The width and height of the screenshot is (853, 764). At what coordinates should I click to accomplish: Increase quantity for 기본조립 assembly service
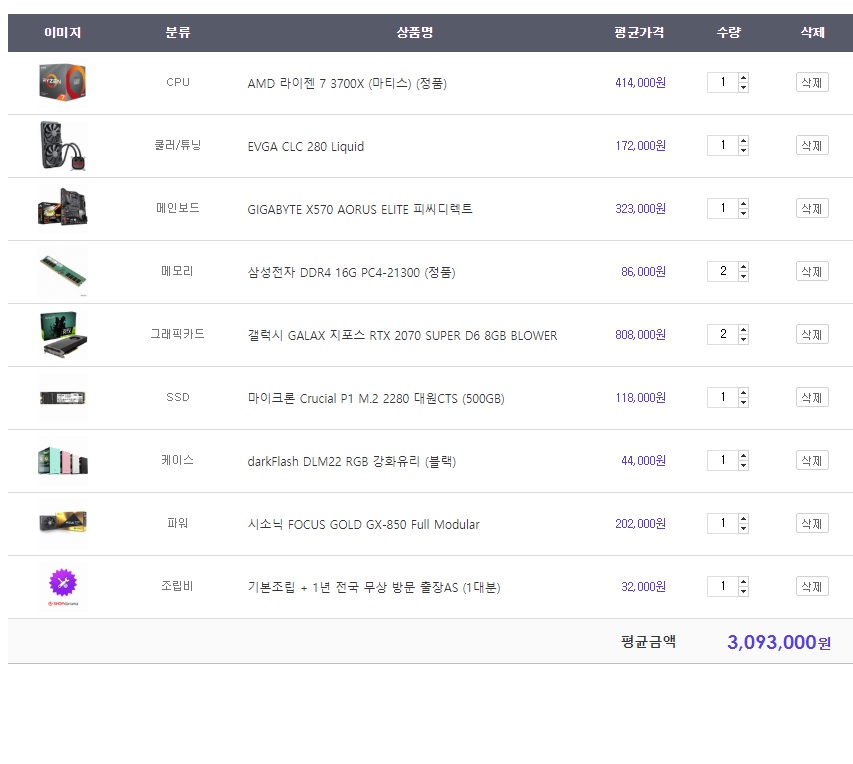(x=743, y=582)
